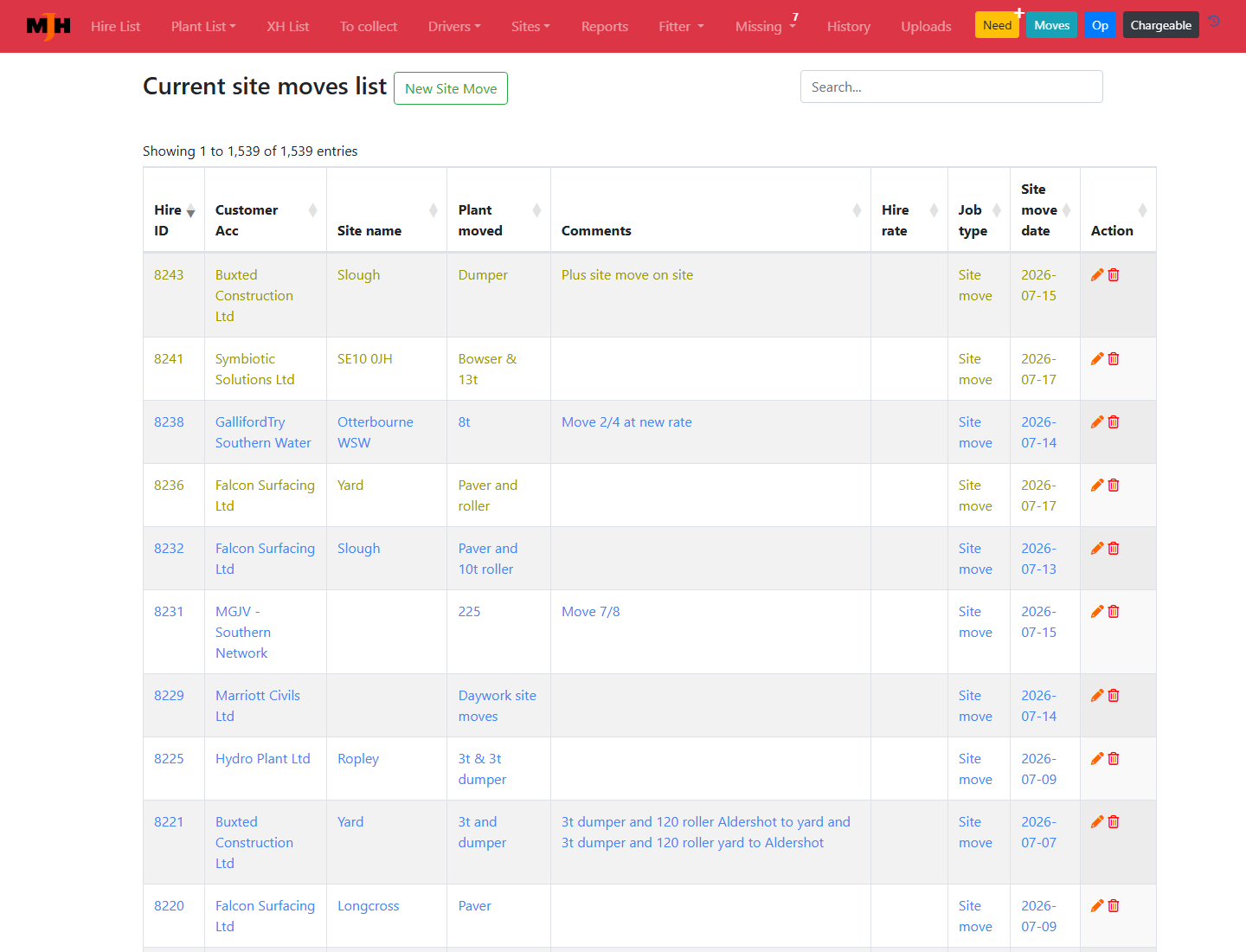The height and width of the screenshot is (952, 1246).
Task: Sort table by Comments column
Action: (x=710, y=210)
